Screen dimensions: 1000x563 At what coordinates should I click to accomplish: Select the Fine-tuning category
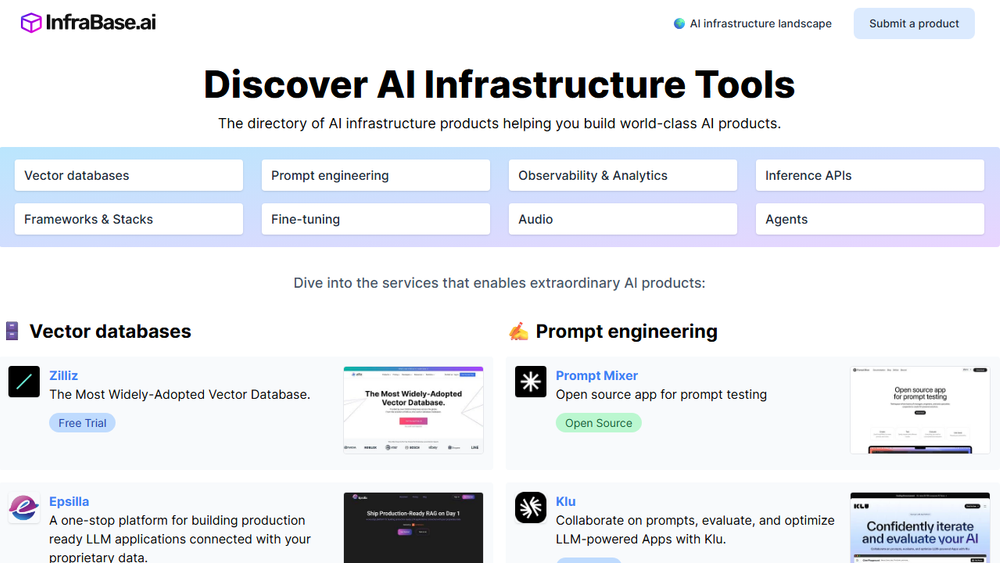pyautogui.click(x=376, y=219)
